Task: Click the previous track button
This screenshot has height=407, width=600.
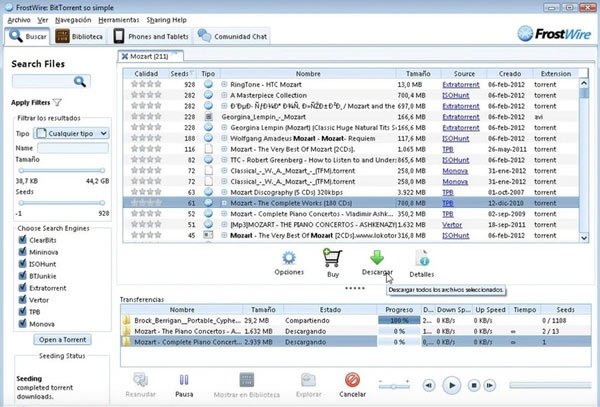Action: [x=429, y=385]
